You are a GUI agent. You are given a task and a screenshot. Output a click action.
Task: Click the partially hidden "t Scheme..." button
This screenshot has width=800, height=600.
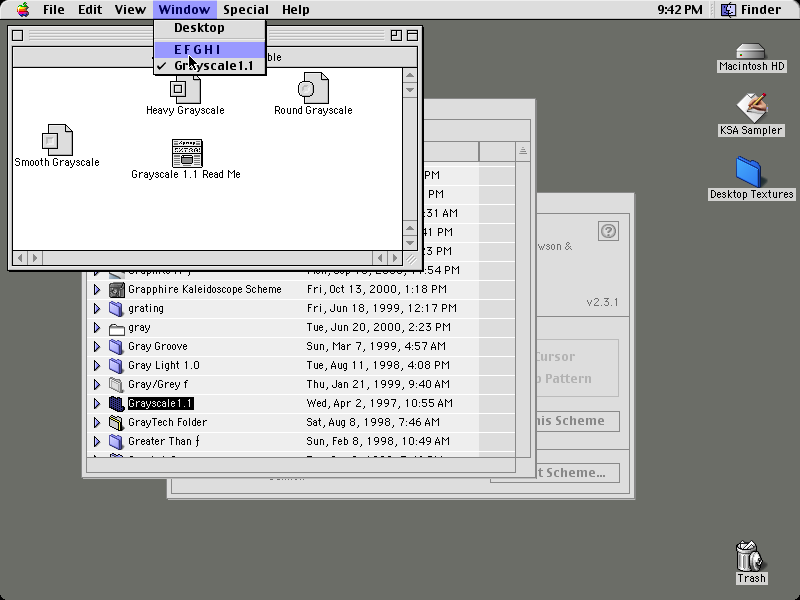coord(578,473)
